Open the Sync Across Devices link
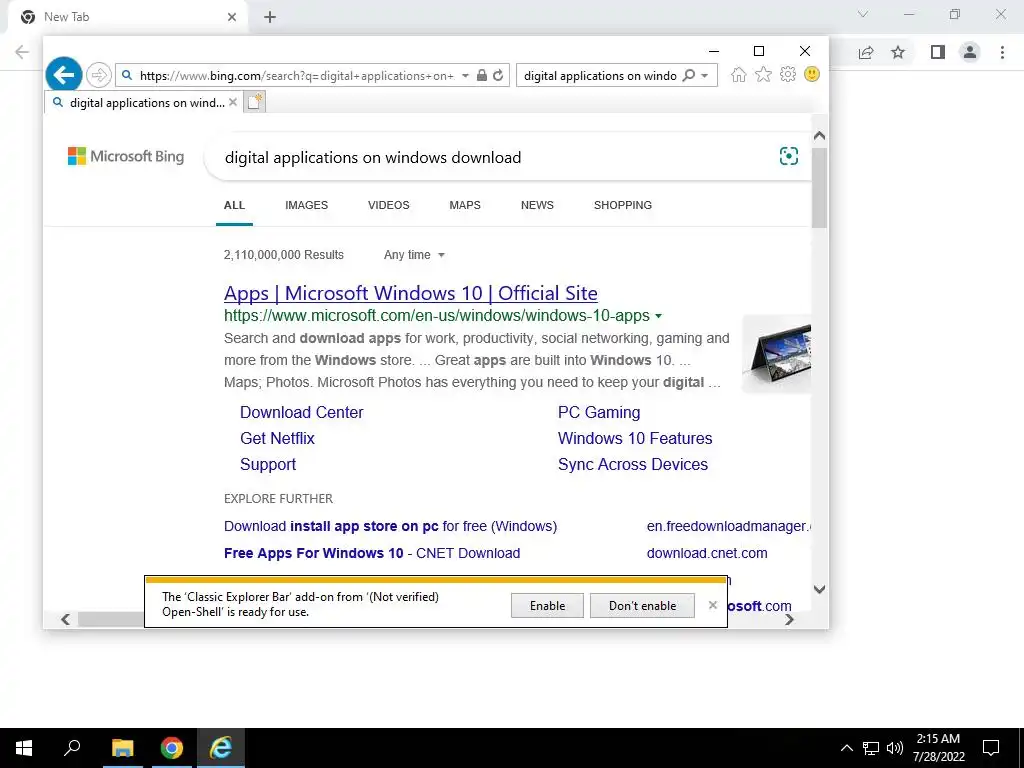The width and height of the screenshot is (1024, 768). pyautogui.click(x=633, y=464)
